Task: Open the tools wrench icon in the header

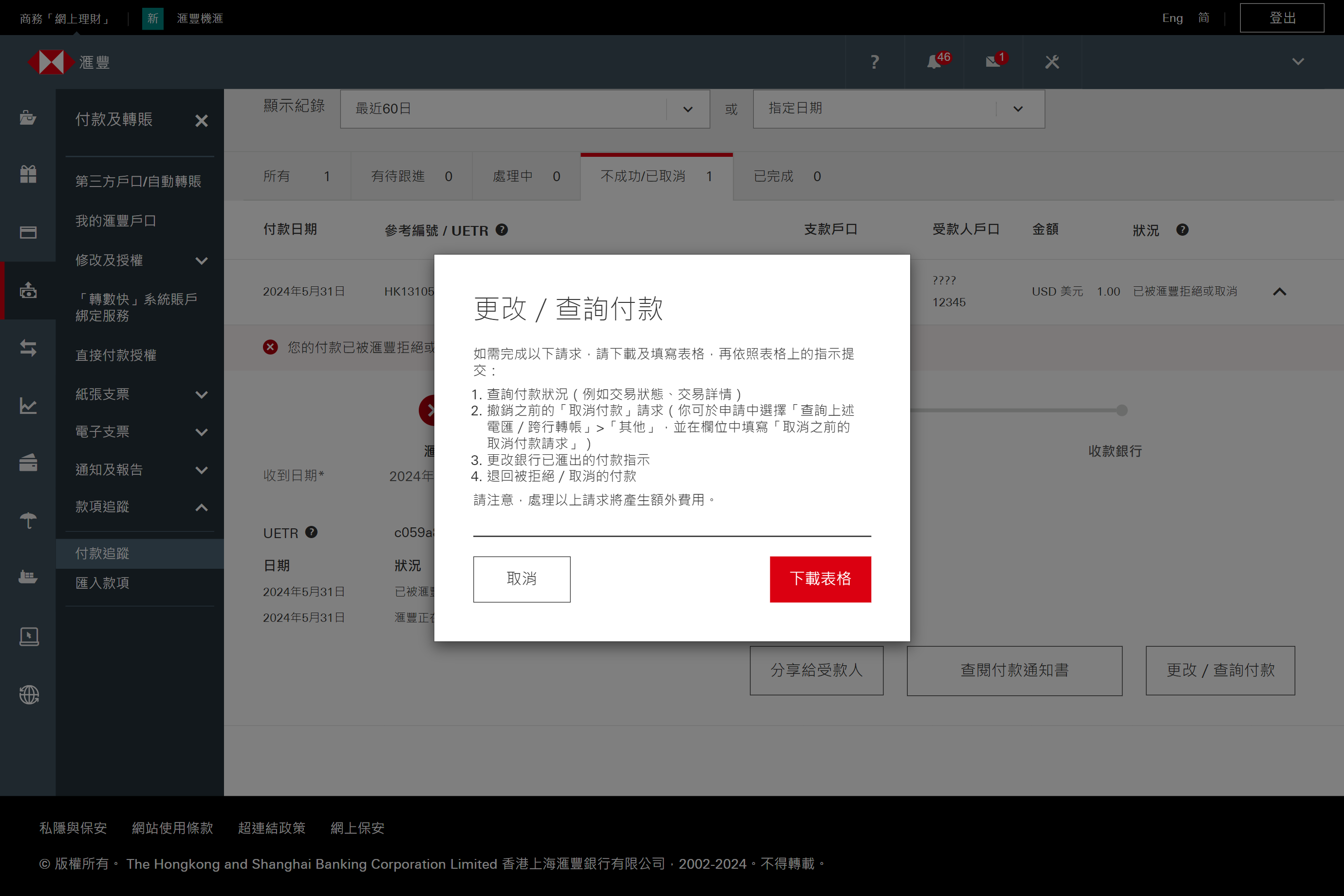Action: click(x=1052, y=61)
